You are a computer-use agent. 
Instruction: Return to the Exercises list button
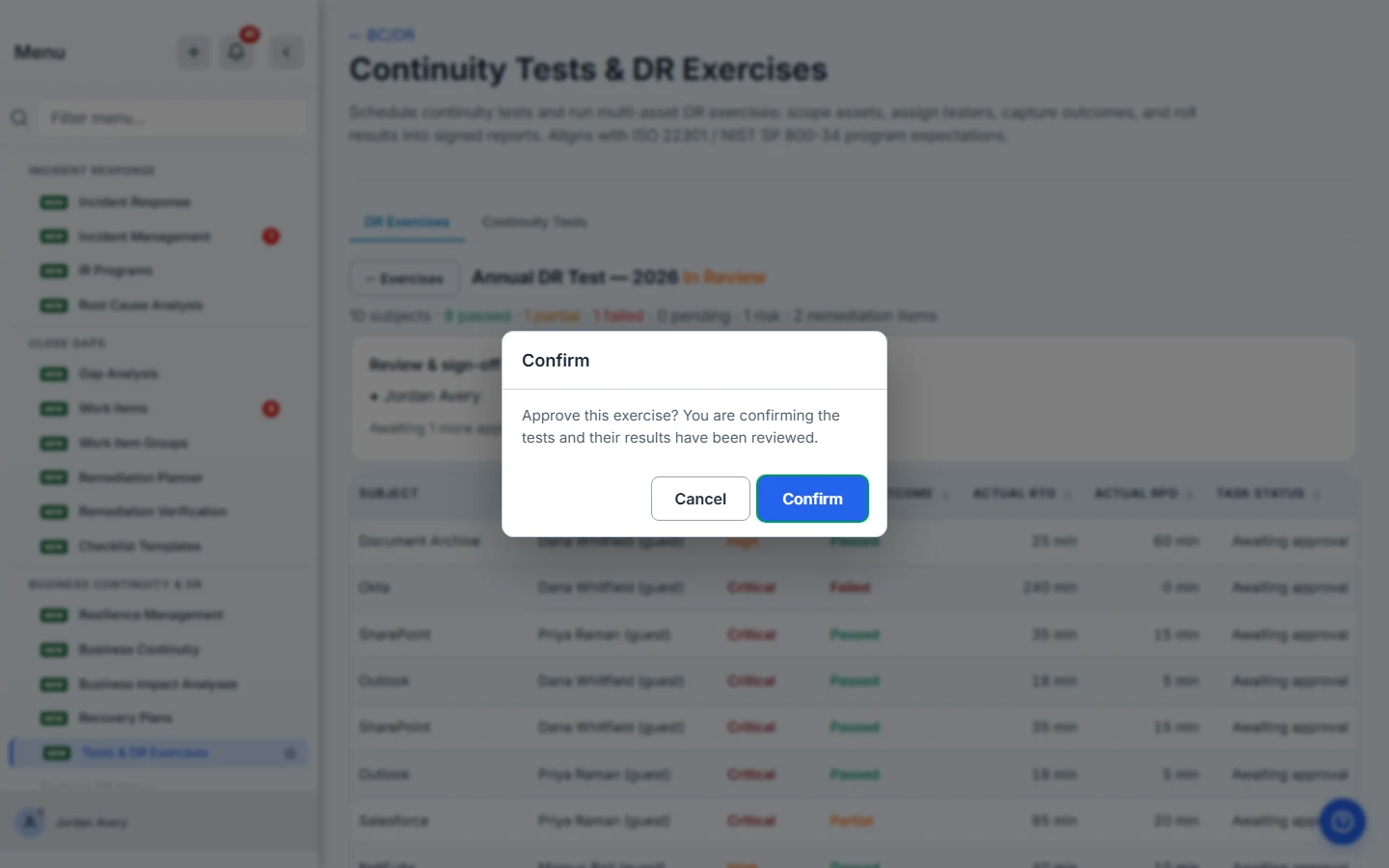click(404, 279)
